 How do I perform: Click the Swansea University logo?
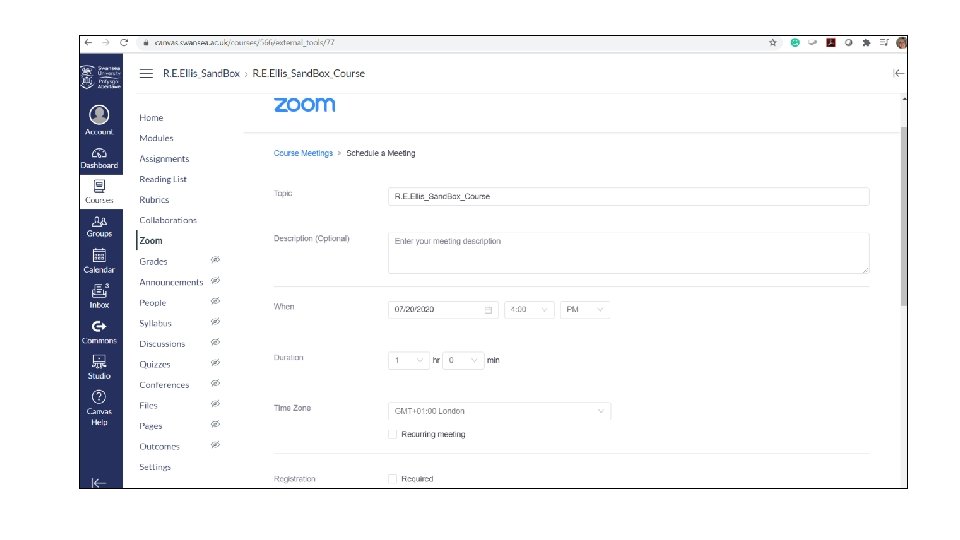click(101, 77)
